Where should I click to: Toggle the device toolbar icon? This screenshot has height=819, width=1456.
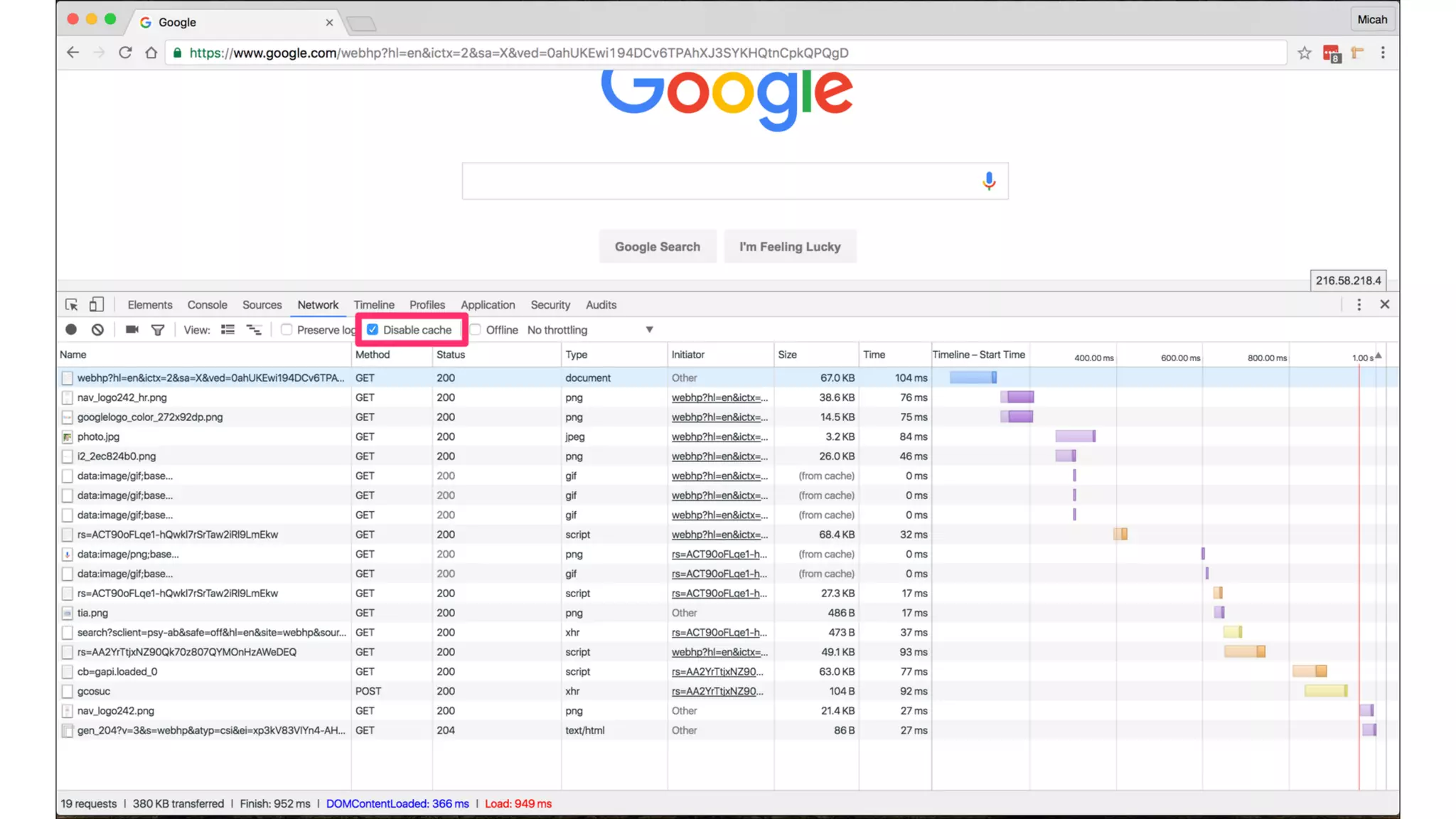coord(96,305)
